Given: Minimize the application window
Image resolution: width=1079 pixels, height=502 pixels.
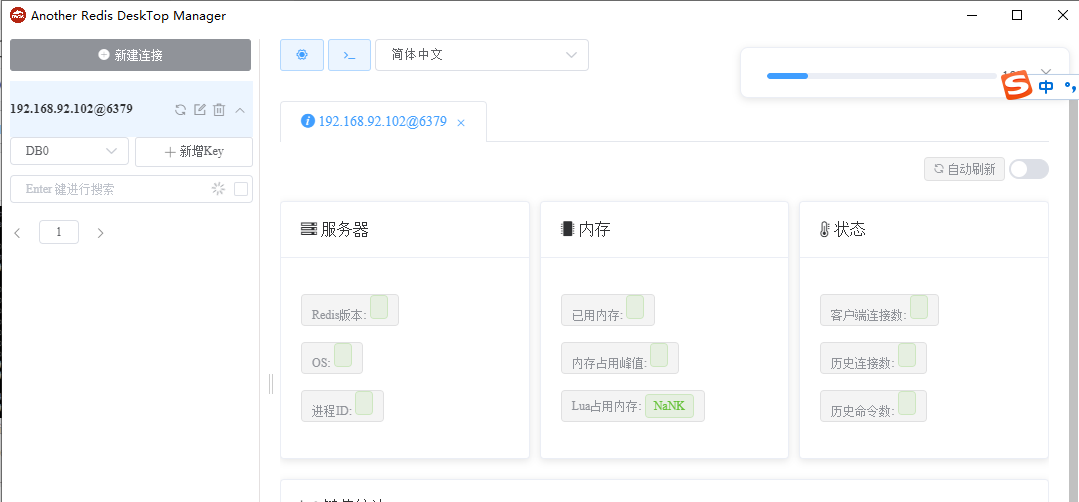Looking at the screenshot, I should point(972,15).
